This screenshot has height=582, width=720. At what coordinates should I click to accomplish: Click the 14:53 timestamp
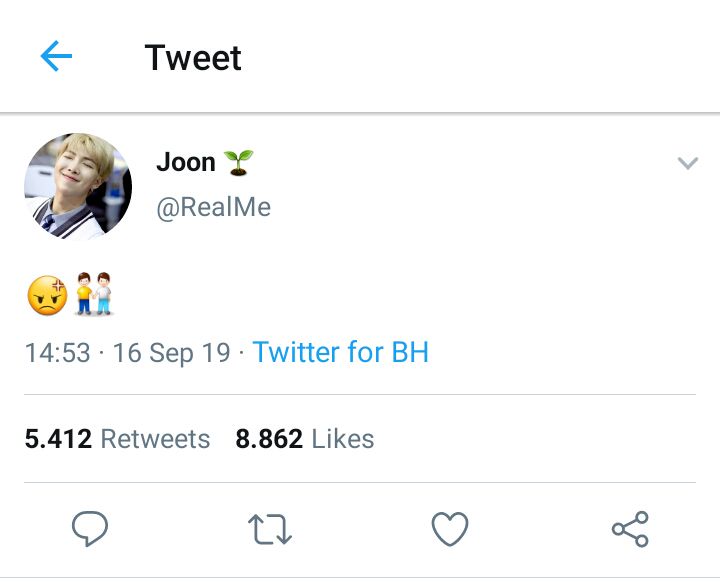[57, 353]
